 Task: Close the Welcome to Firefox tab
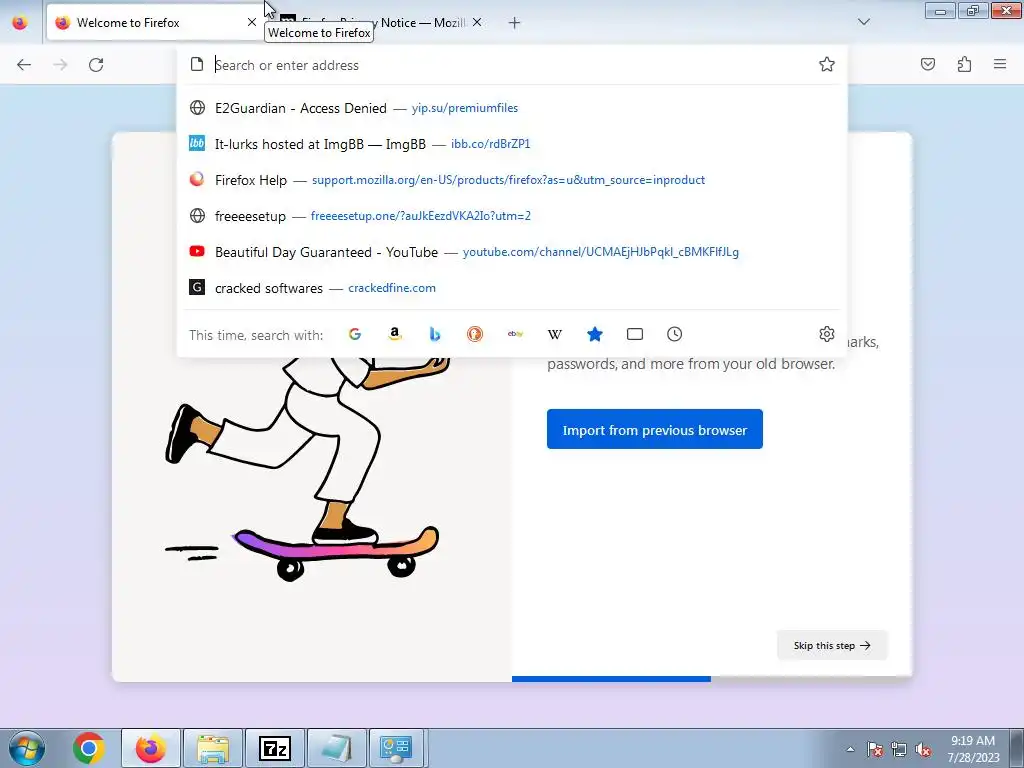[251, 22]
